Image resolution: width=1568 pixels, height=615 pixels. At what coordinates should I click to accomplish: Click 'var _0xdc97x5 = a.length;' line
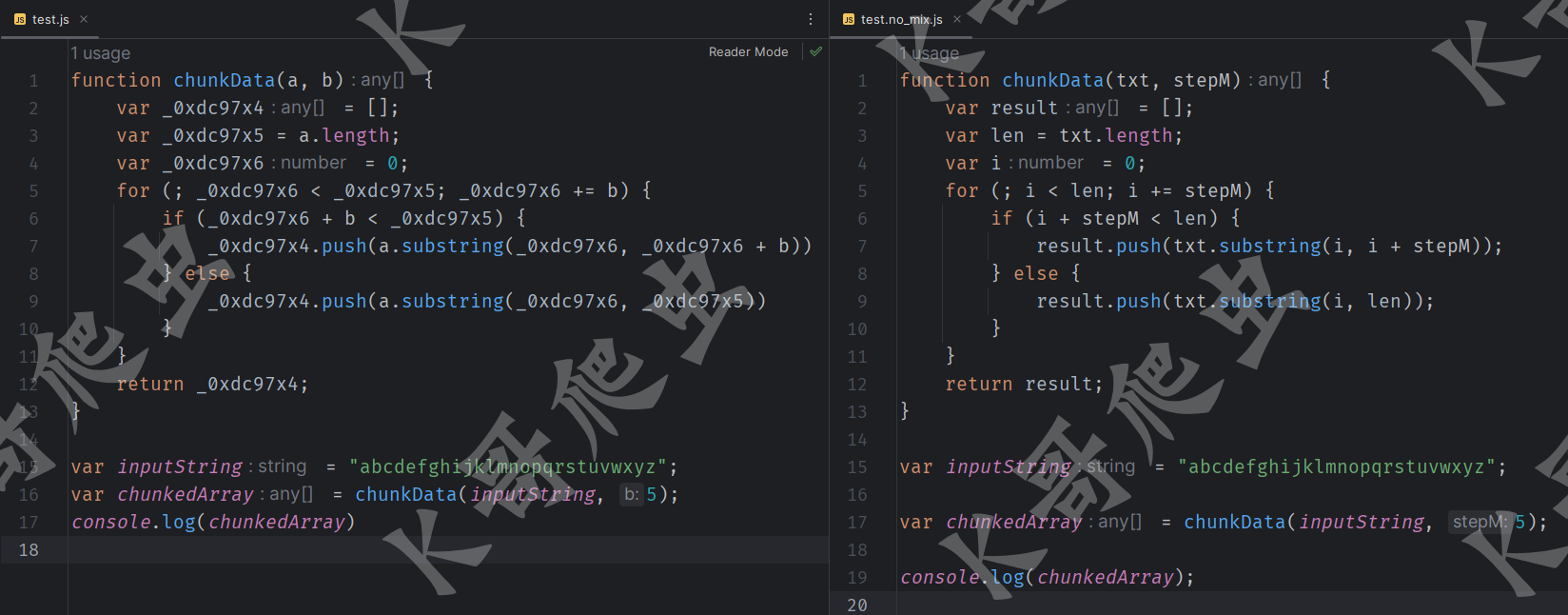coord(258,136)
